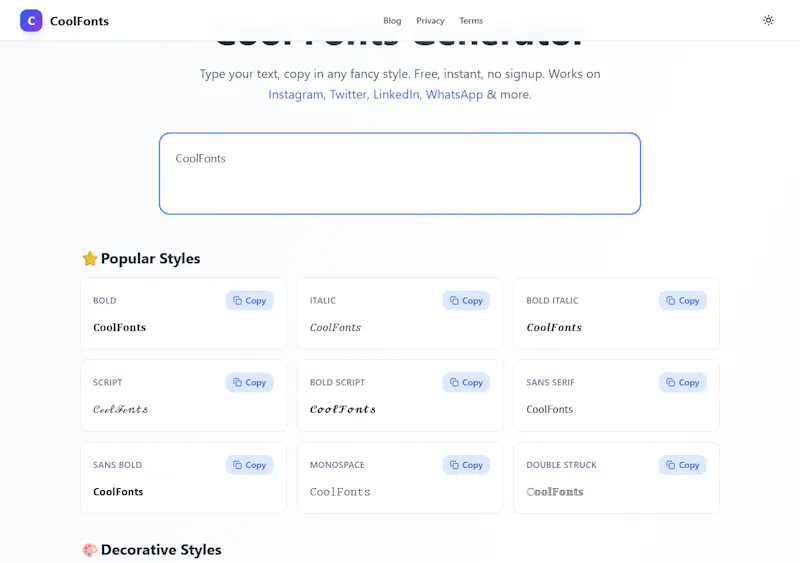Click the palette icon beside Decorative Styles
The image size is (800, 563).
[x=90, y=550]
